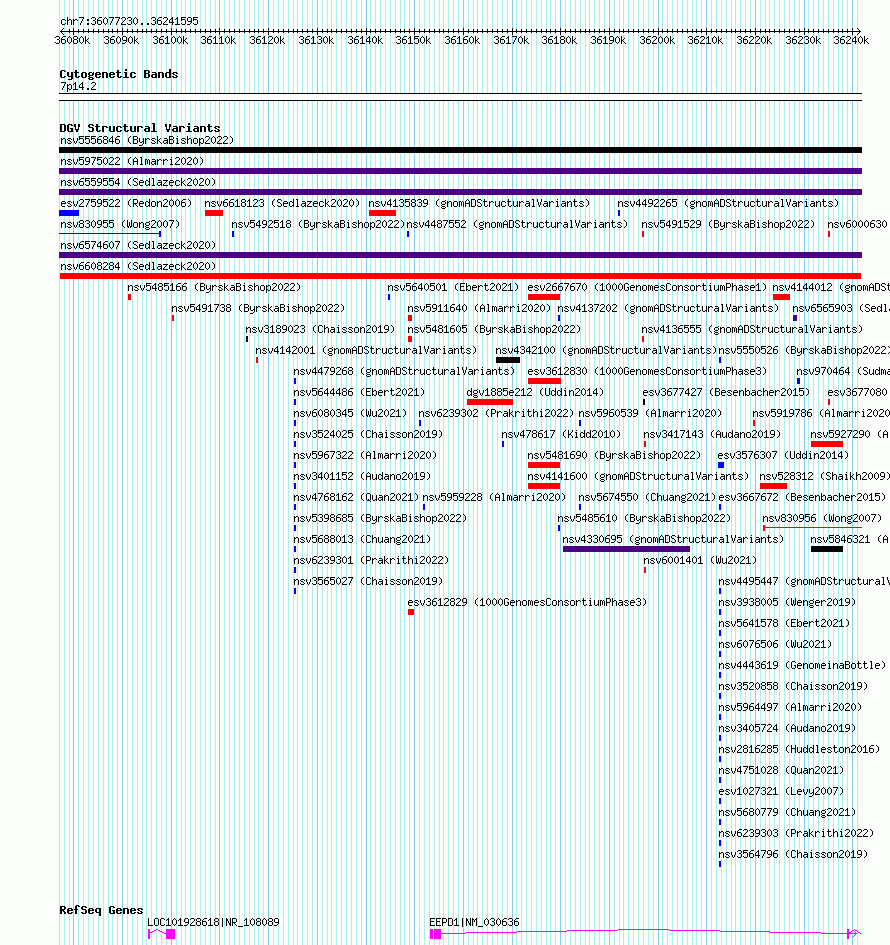This screenshot has height=945, width=890.
Task: Open nsv6080345 (Wu2021) variant
Action: [350, 414]
